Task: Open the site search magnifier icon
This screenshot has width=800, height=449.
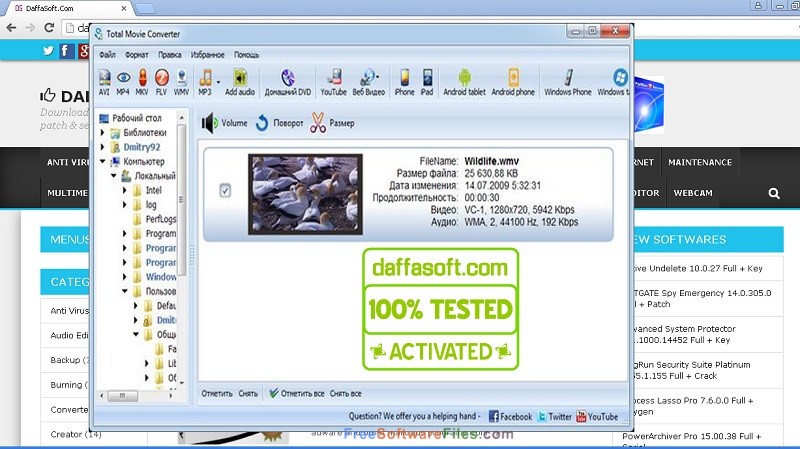Action: coord(774,193)
